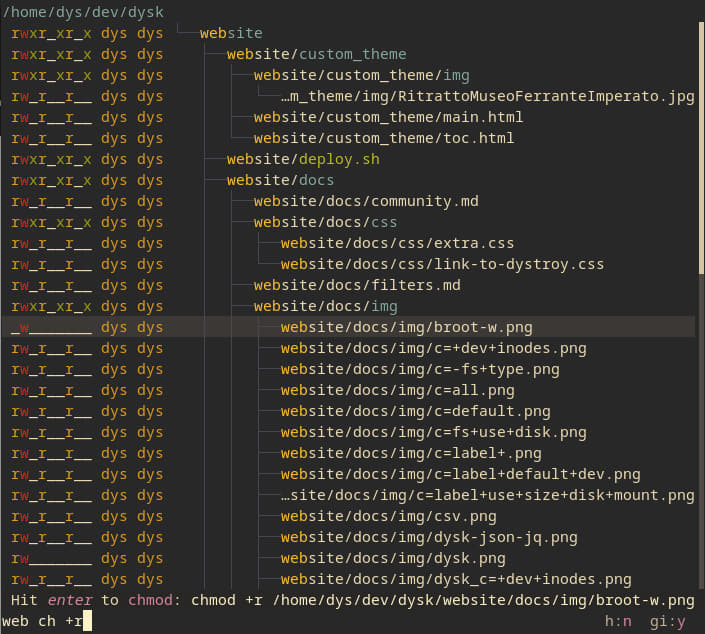Screen dimensions: 705x634
Task: Select c=+dev+inodes.png file
Action: (433, 348)
